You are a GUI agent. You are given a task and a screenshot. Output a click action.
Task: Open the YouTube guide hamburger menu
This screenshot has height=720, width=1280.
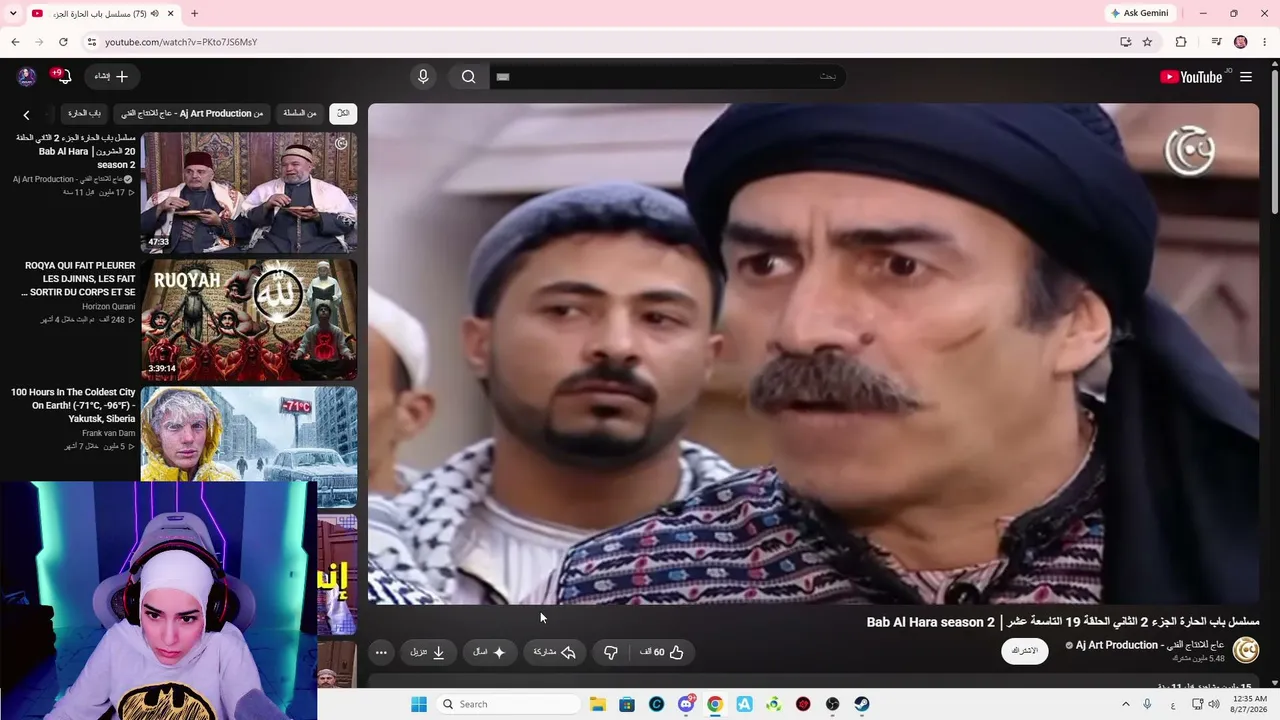[1246, 77]
